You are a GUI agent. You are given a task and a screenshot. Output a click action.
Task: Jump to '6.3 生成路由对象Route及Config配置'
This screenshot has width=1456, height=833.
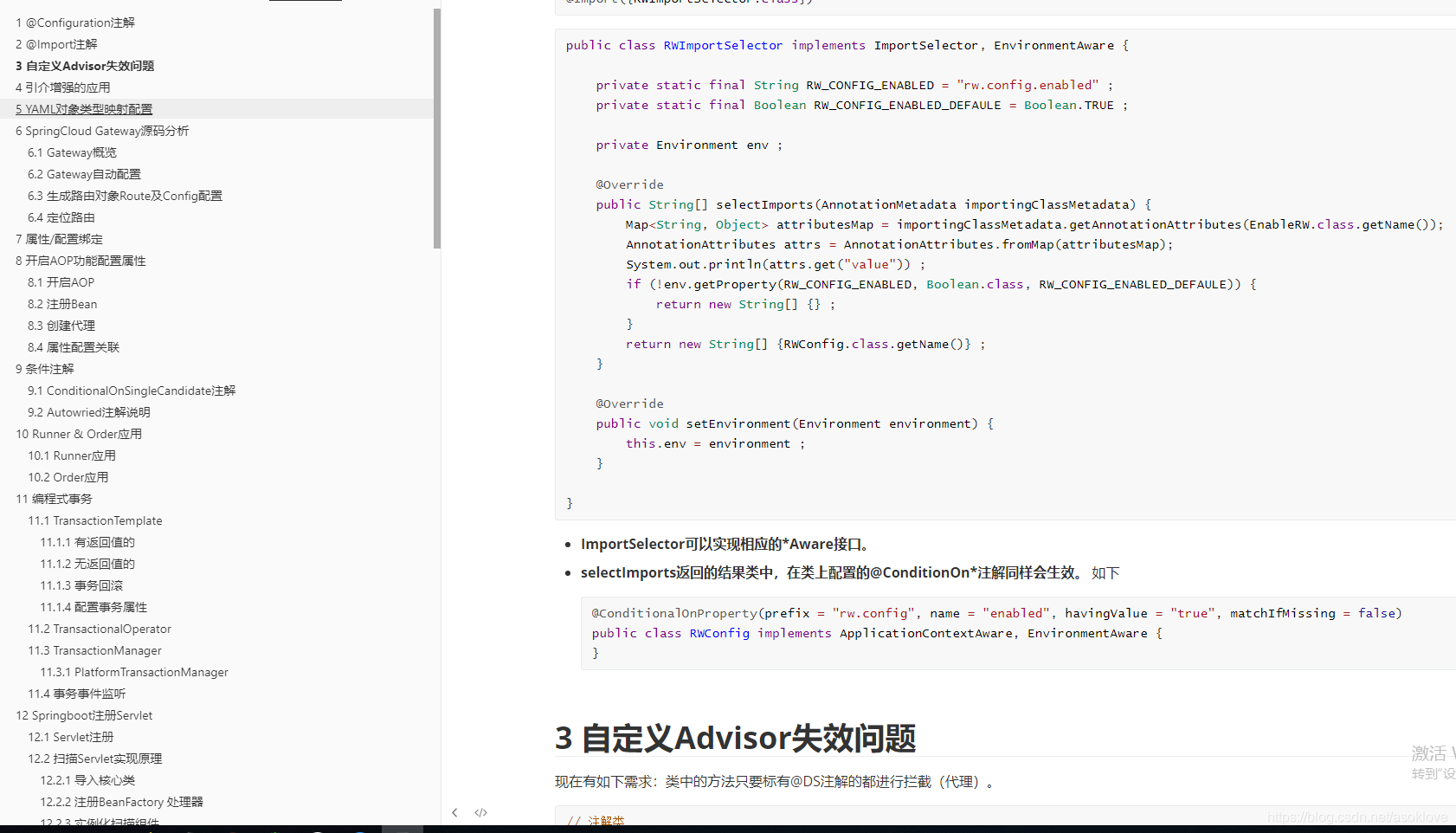(125, 196)
